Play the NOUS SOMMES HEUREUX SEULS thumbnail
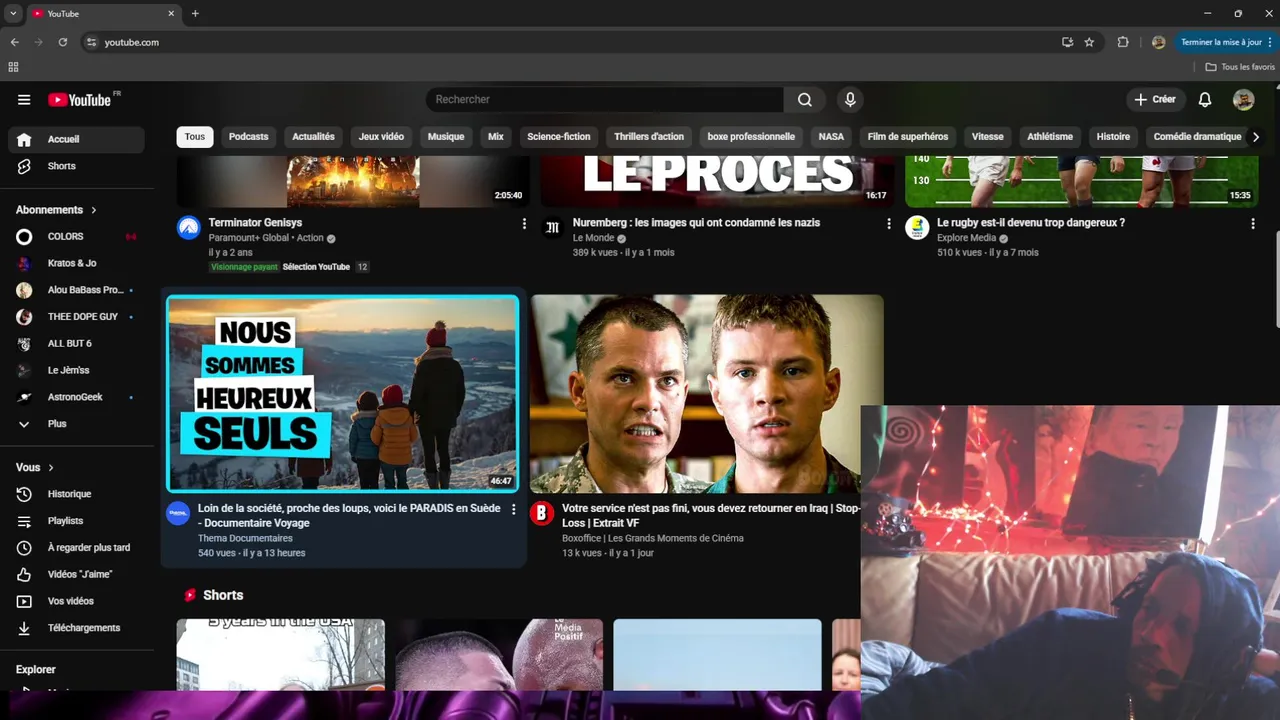This screenshot has width=1280, height=720. [343, 393]
